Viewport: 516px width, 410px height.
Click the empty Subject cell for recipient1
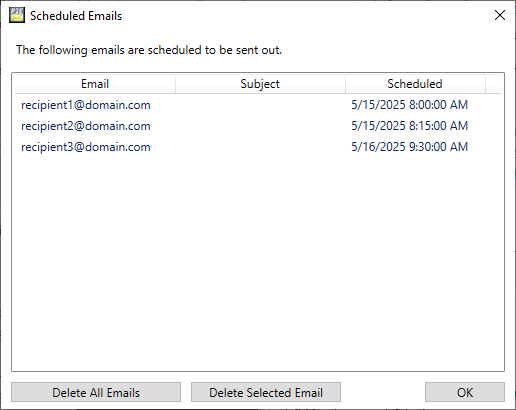(x=260, y=105)
